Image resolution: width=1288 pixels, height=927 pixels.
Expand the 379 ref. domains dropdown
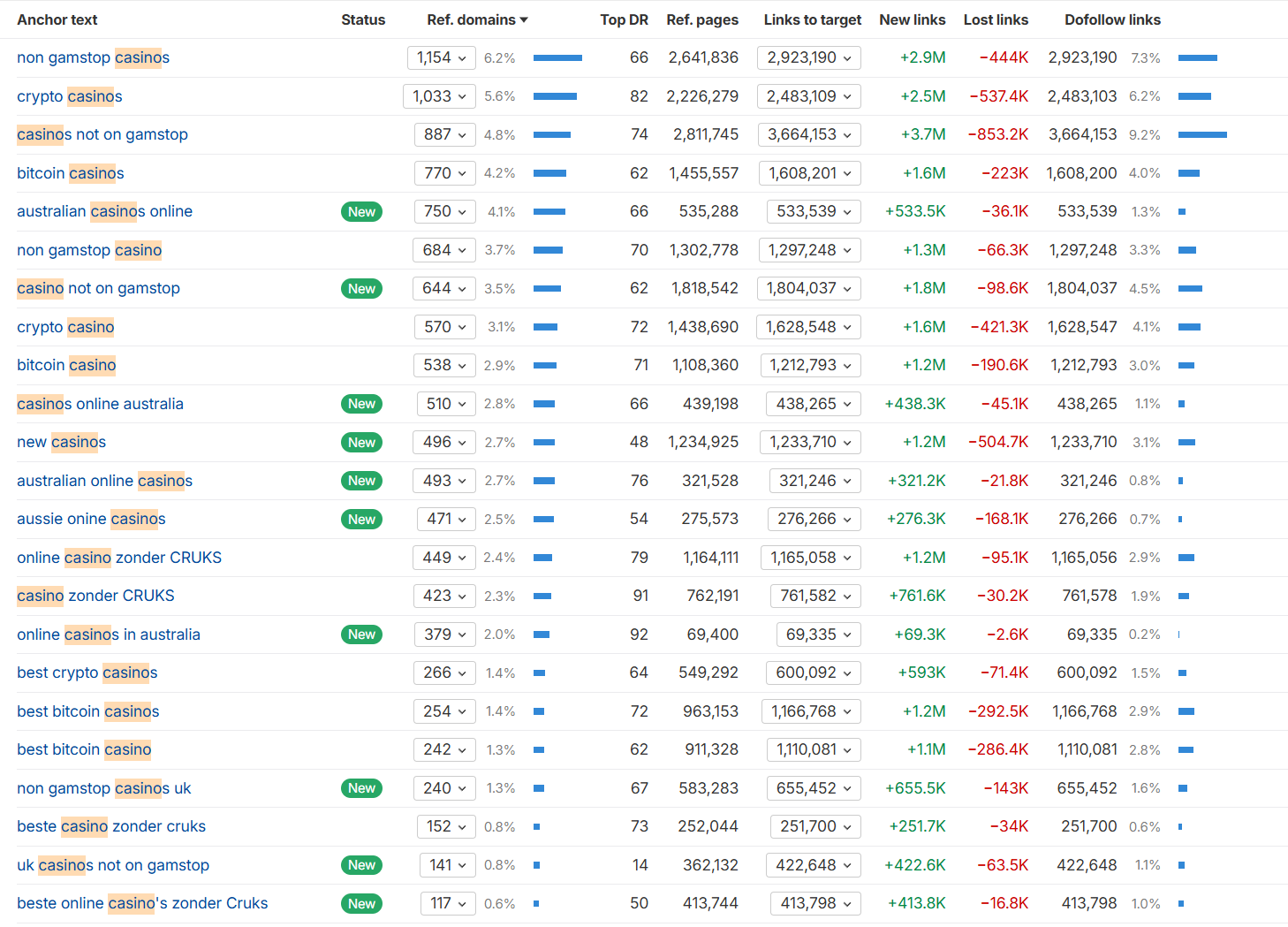click(444, 634)
